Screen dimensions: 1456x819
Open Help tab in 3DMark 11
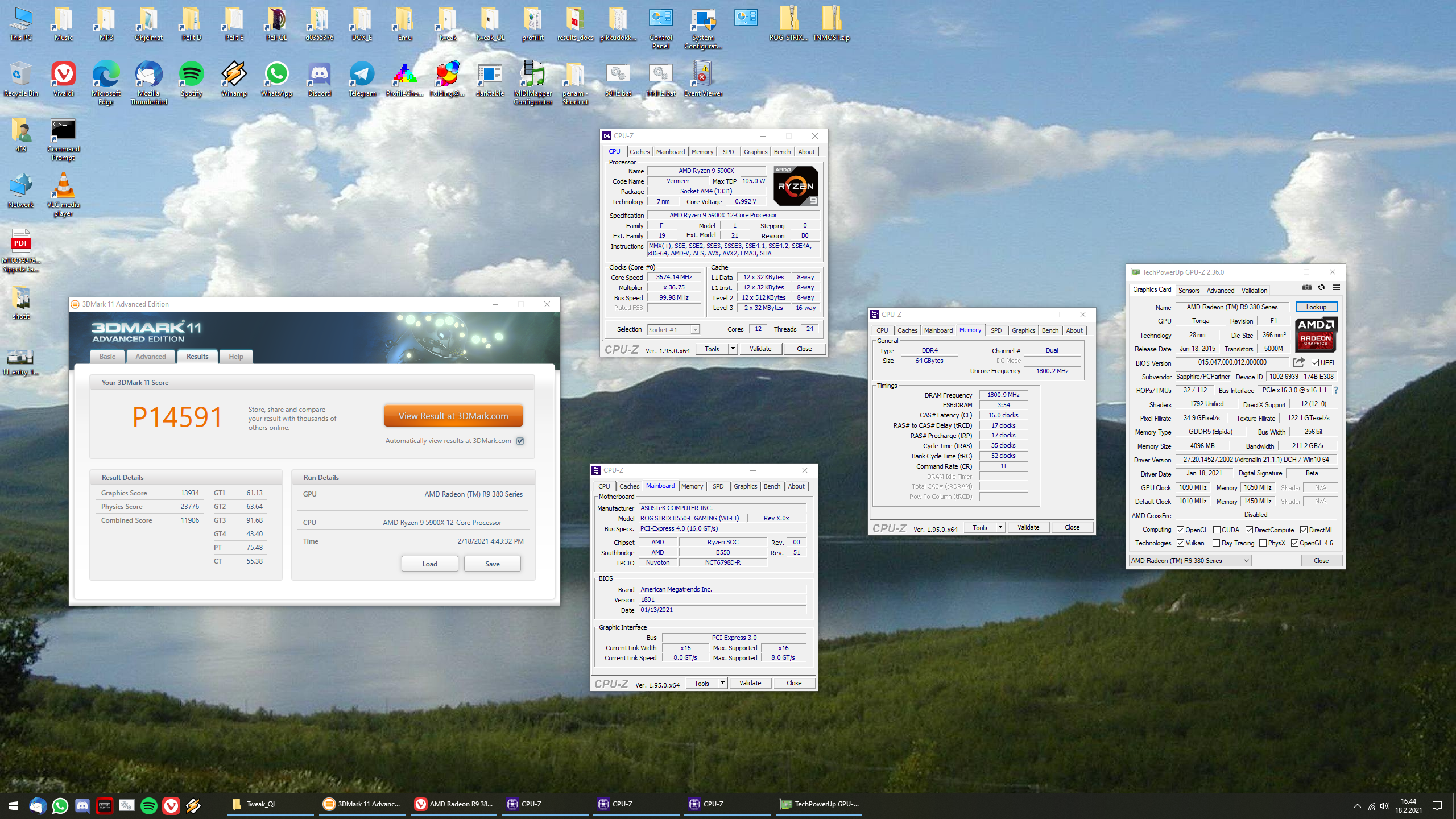235,357
